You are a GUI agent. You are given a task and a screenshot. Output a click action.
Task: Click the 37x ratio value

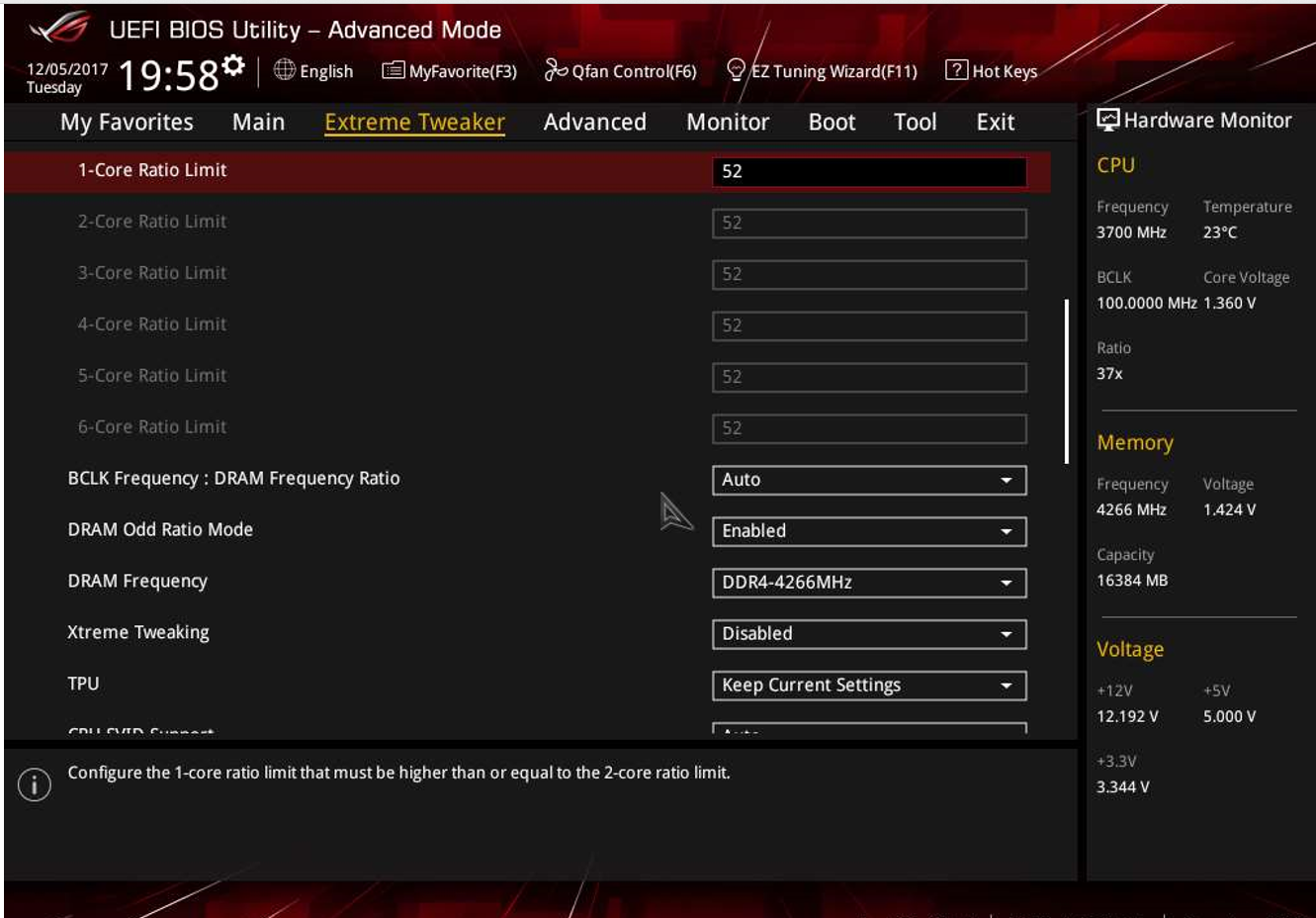pyautogui.click(x=1109, y=374)
